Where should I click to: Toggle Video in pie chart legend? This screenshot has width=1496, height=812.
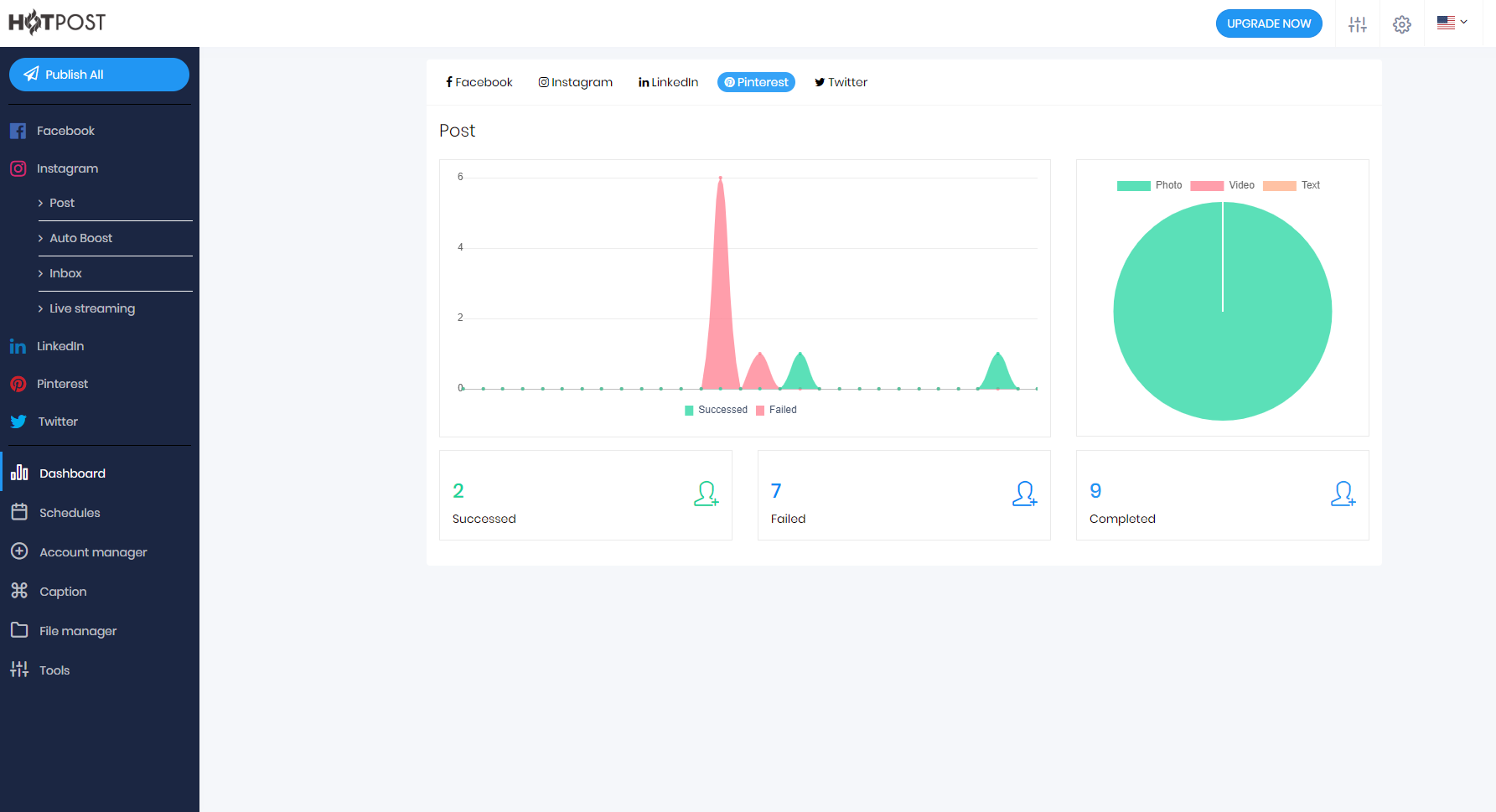(1223, 185)
